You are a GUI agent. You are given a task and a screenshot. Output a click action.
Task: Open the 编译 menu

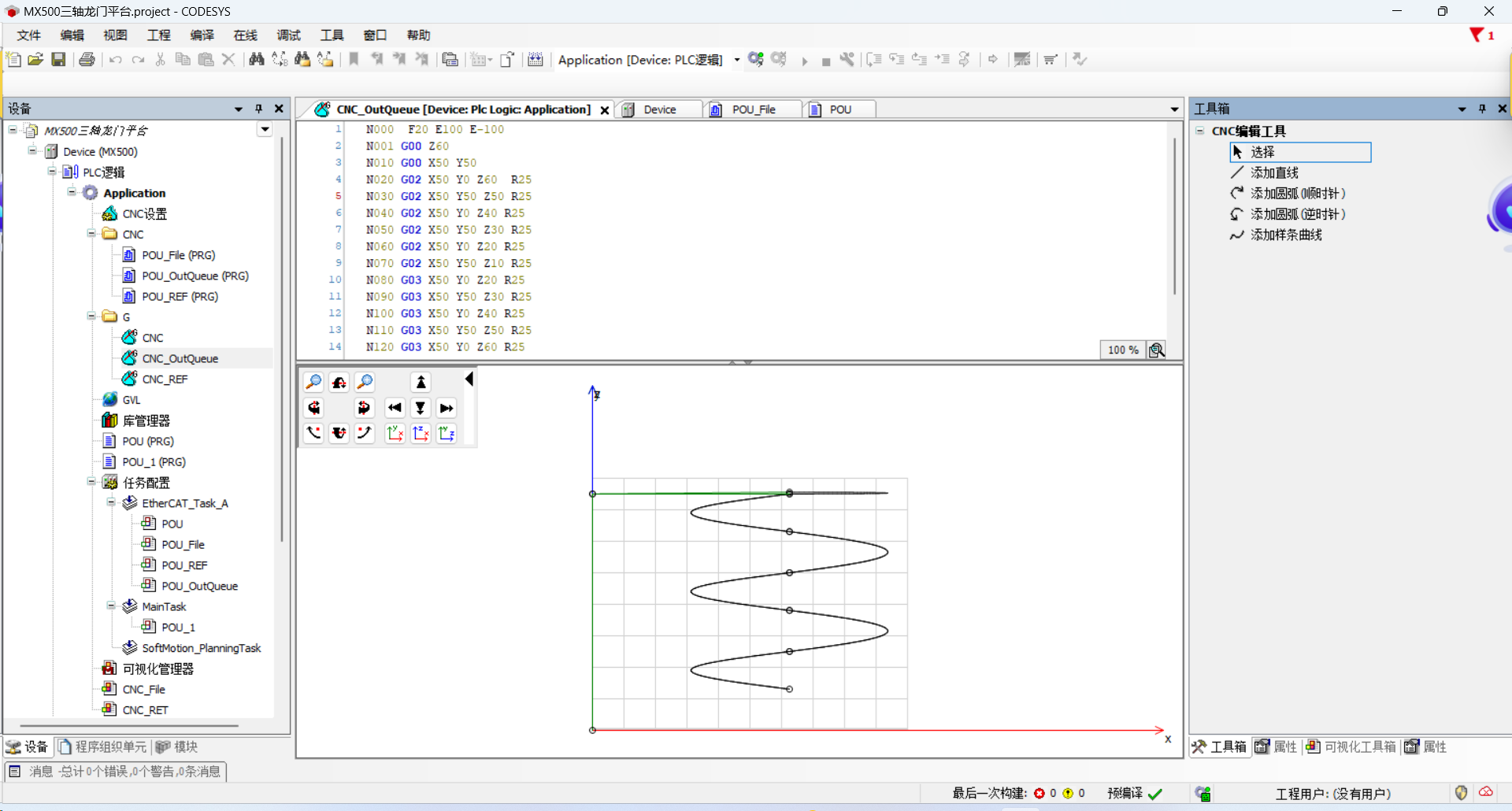[202, 35]
